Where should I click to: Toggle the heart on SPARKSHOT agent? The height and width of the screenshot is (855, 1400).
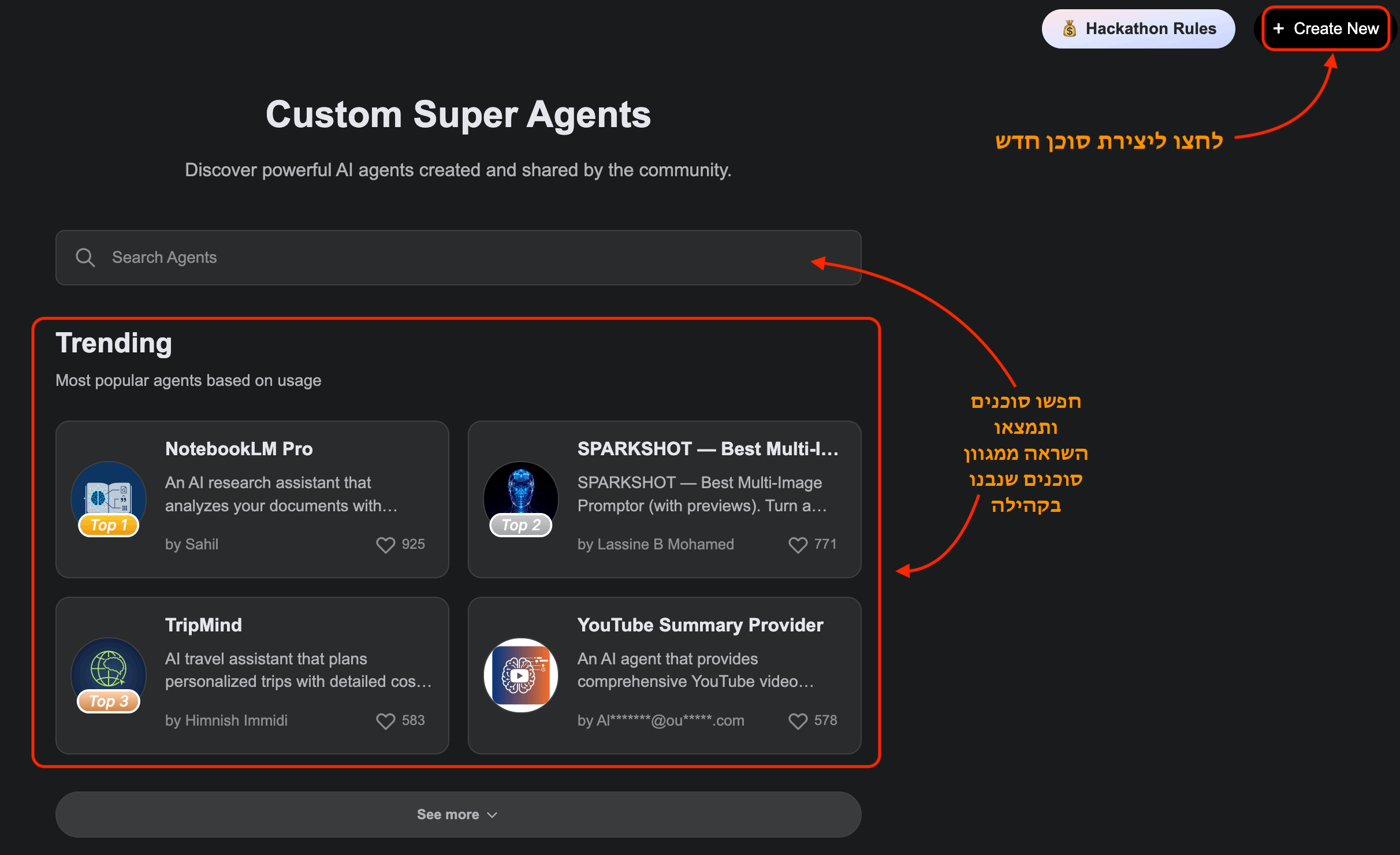tap(798, 545)
